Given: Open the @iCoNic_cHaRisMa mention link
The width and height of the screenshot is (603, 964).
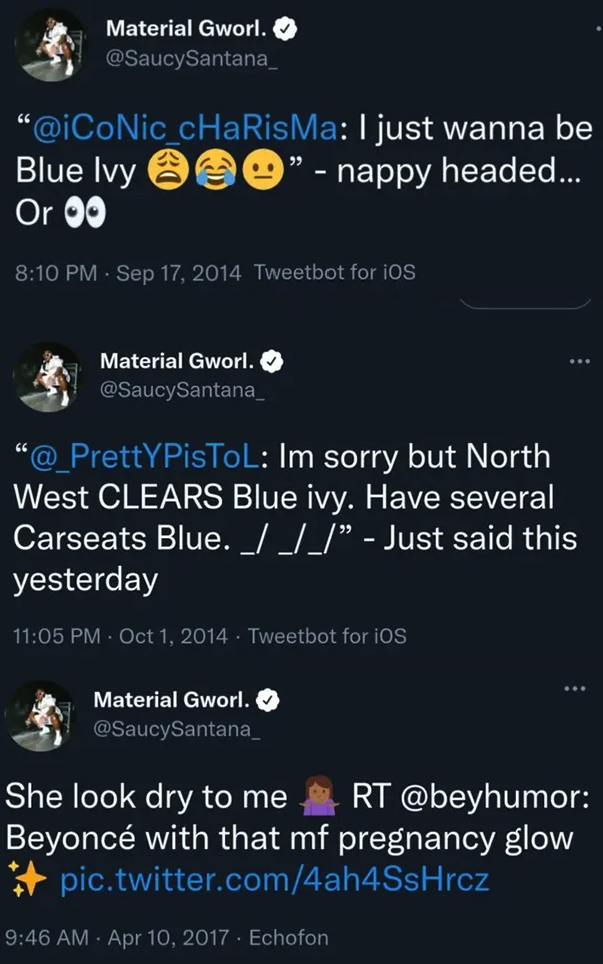Looking at the screenshot, I should [x=176, y=129].
